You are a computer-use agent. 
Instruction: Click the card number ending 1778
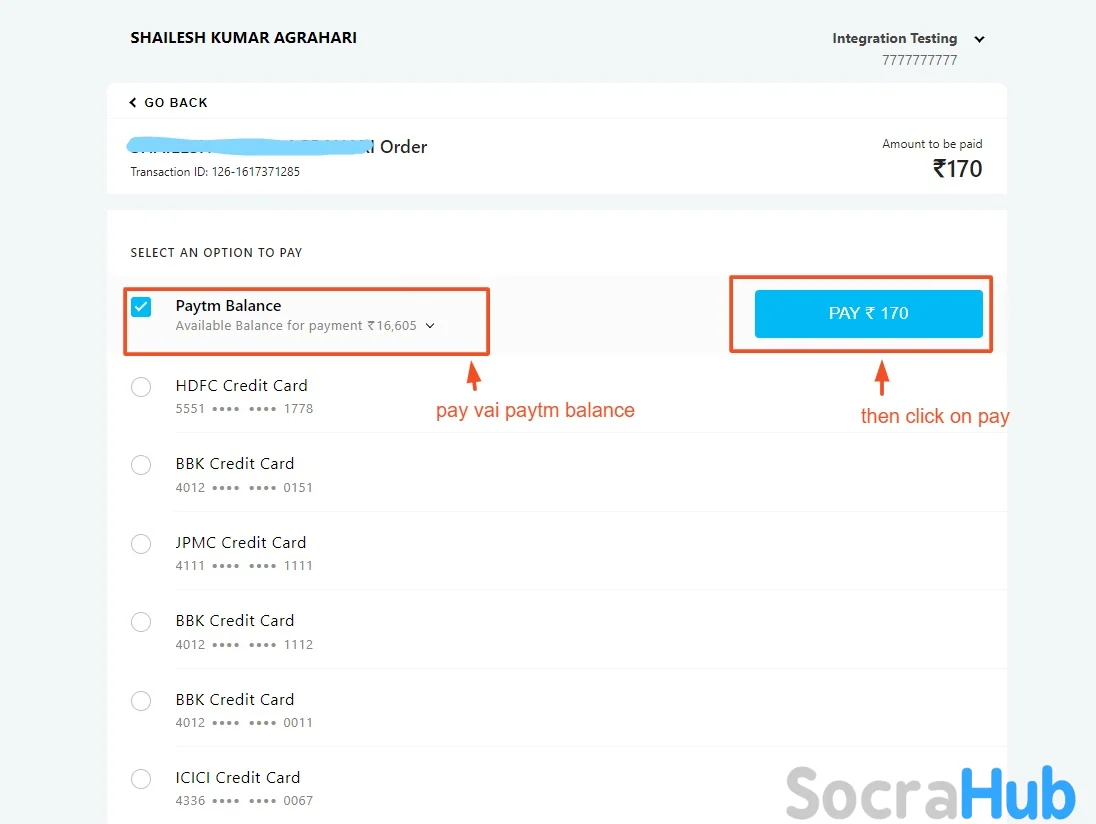coord(244,409)
